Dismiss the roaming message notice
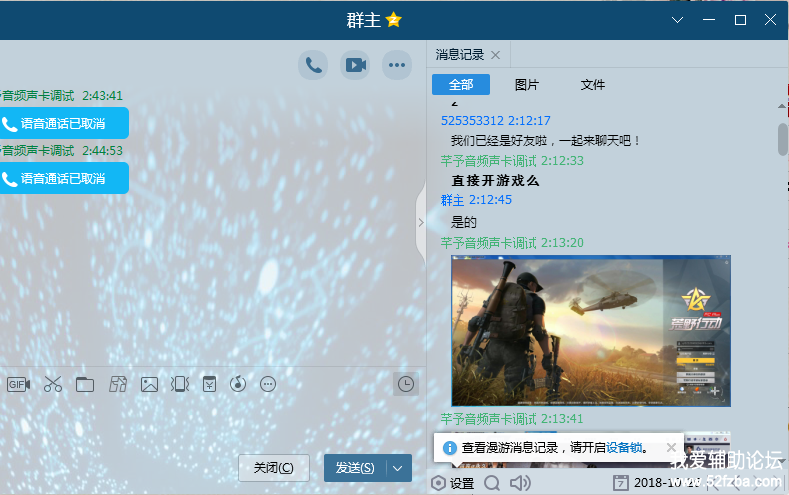The width and height of the screenshot is (789, 495). (671, 447)
